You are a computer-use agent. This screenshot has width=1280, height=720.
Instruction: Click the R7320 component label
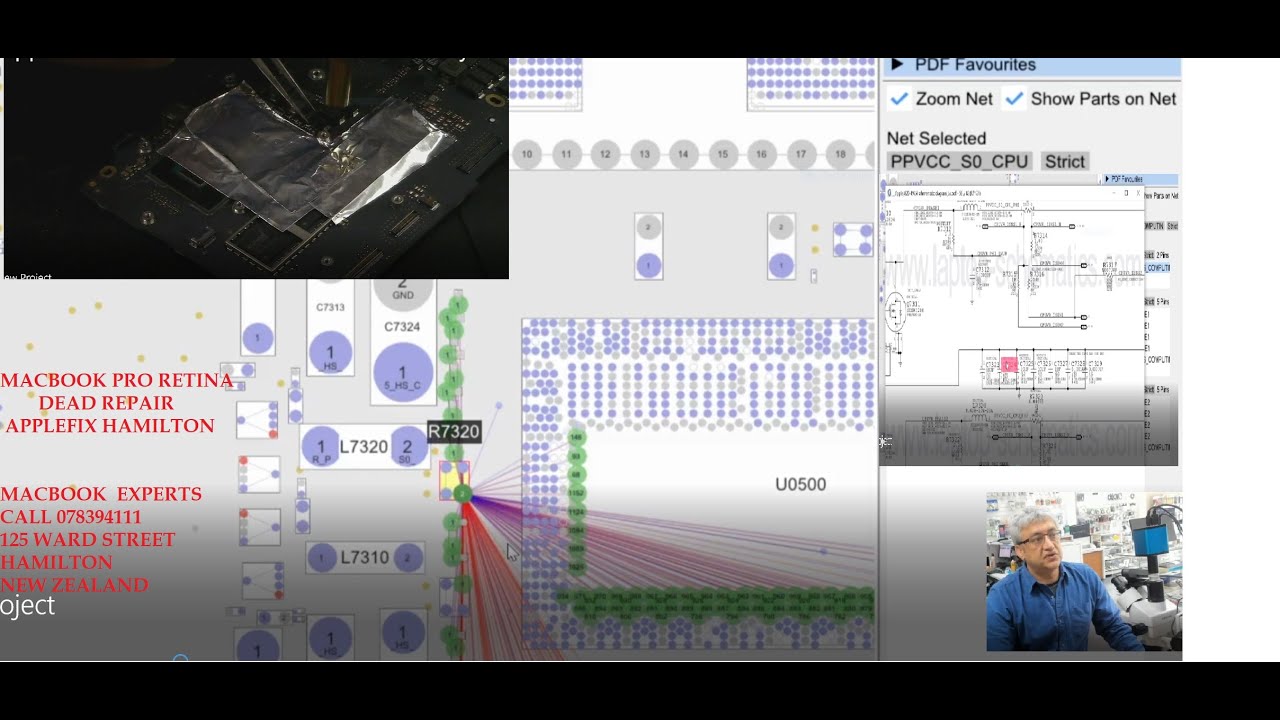click(x=454, y=432)
